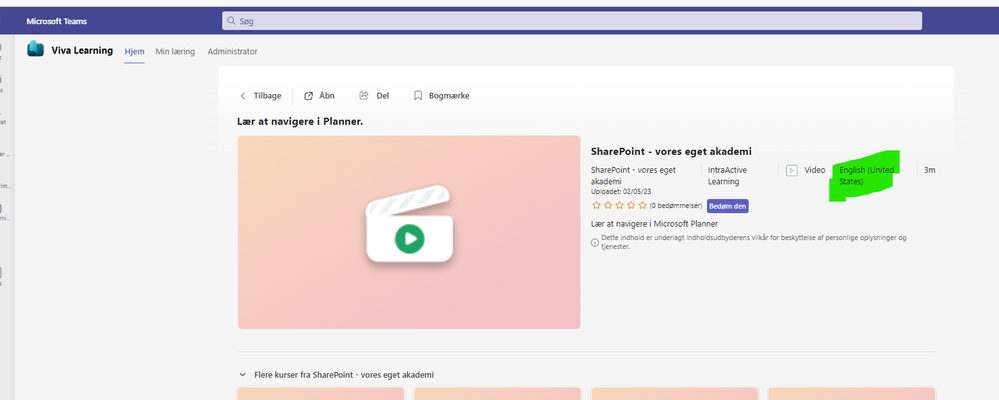The width and height of the screenshot is (999, 400).
Task: Select the fifth rating star
Action: tap(642, 206)
